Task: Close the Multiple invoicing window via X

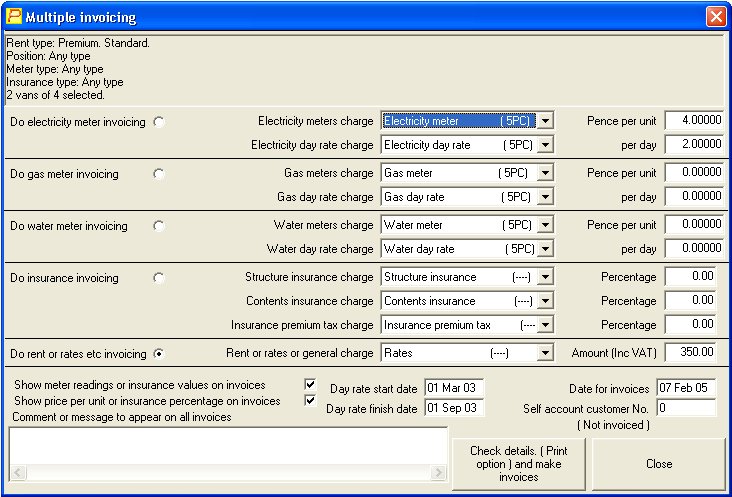Action: pos(716,17)
